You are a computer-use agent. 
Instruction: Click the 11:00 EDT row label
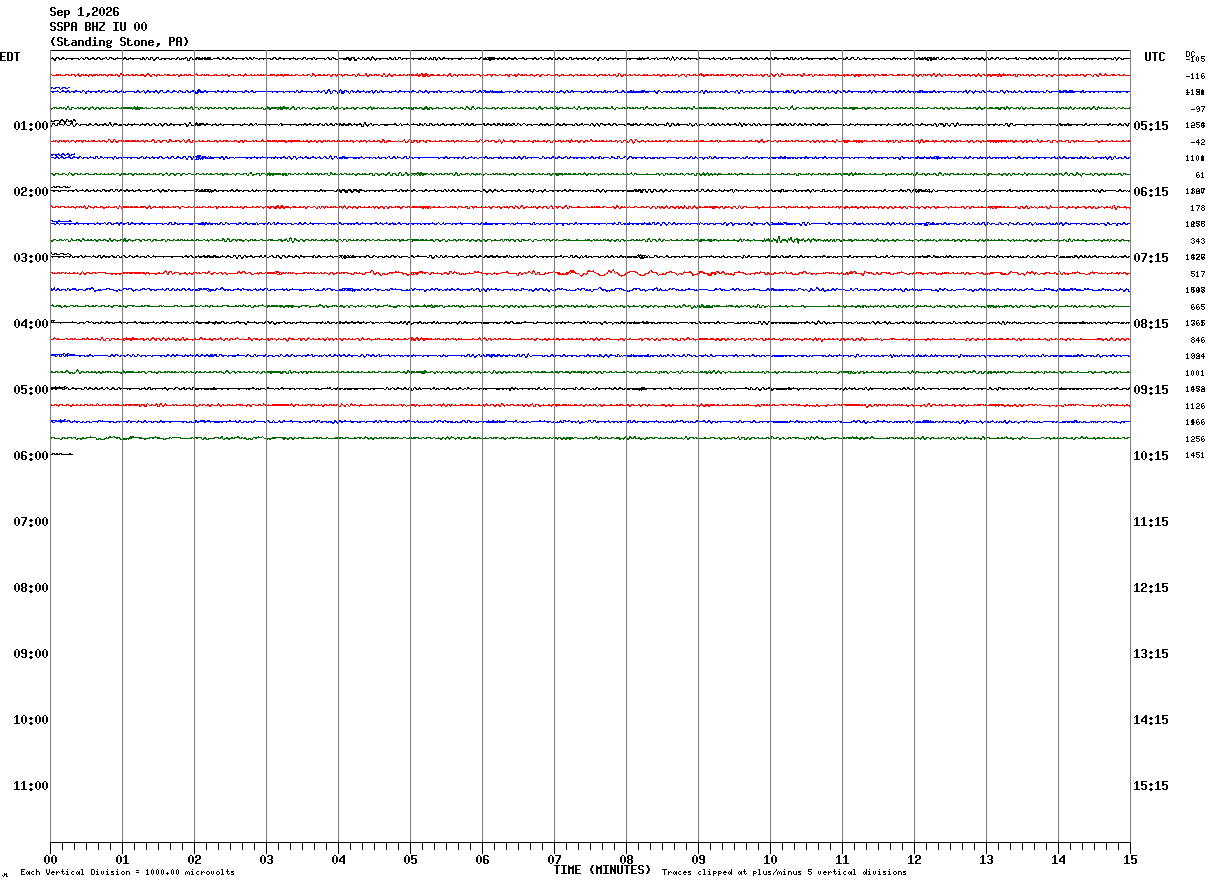click(31, 786)
